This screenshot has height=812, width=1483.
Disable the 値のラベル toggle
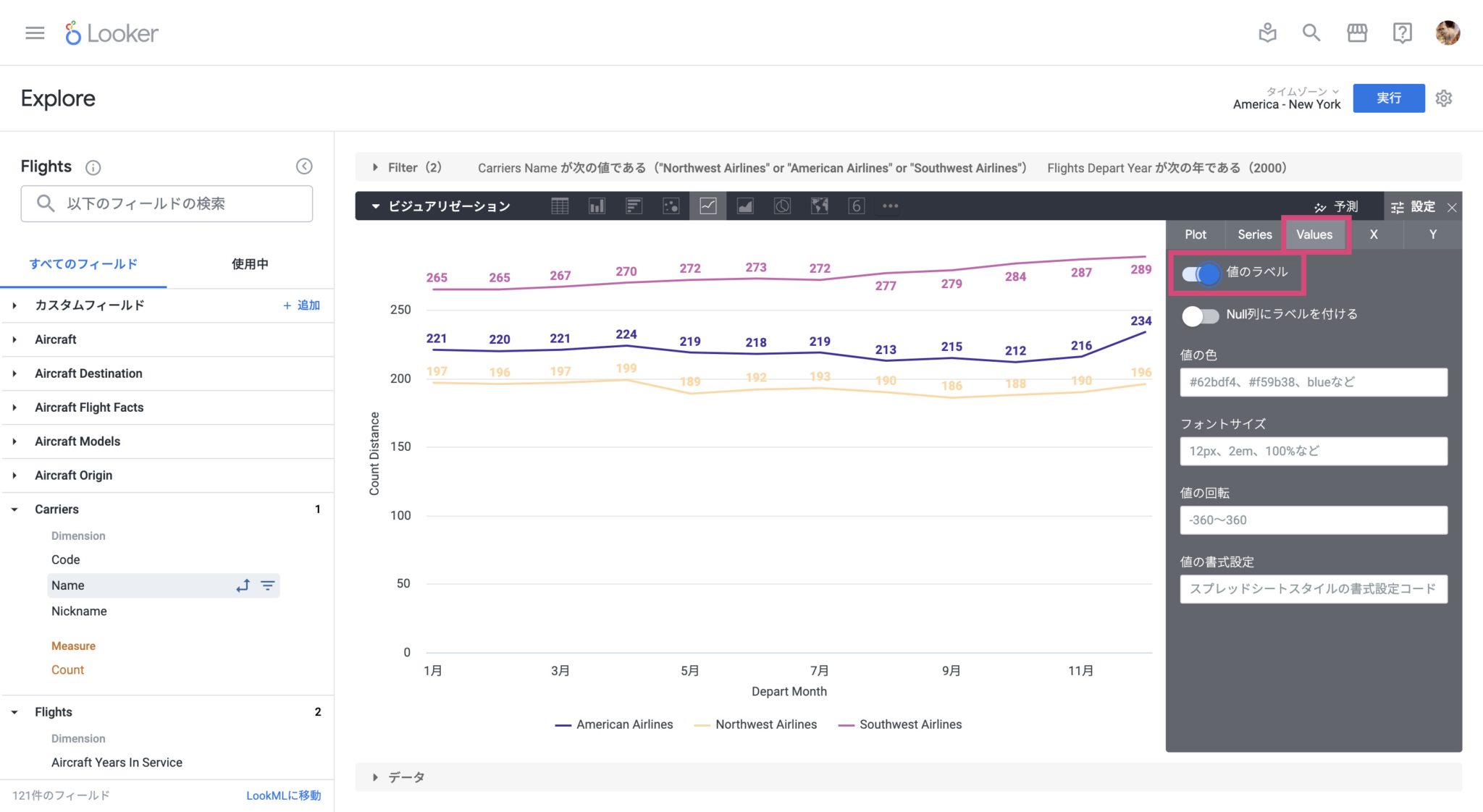pos(1200,274)
